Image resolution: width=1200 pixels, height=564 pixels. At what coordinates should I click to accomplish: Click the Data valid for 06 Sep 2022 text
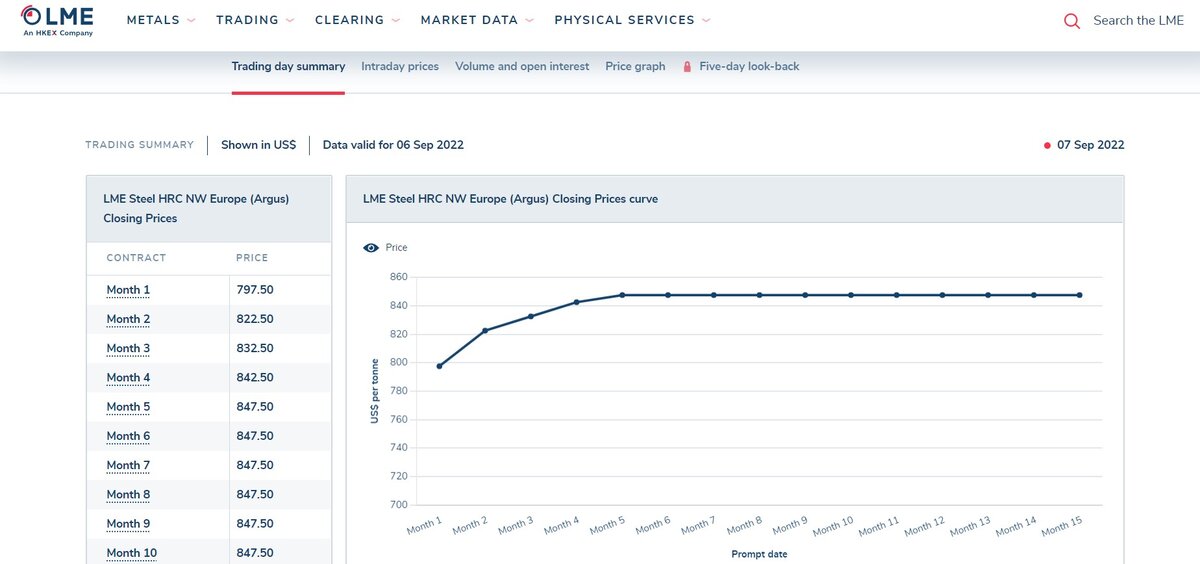[393, 145]
